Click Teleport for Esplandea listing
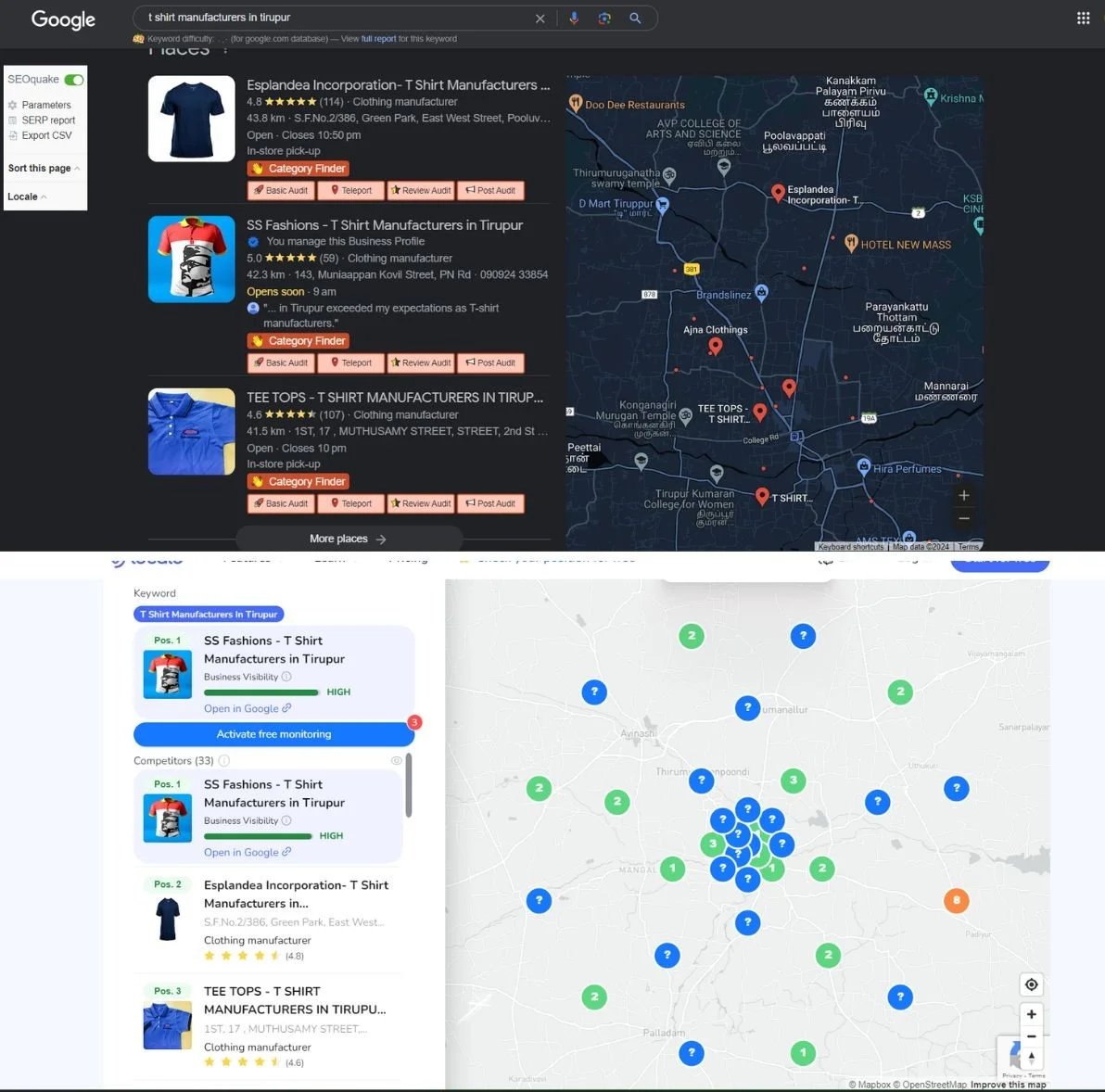 pyautogui.click(x=351, y=190)
